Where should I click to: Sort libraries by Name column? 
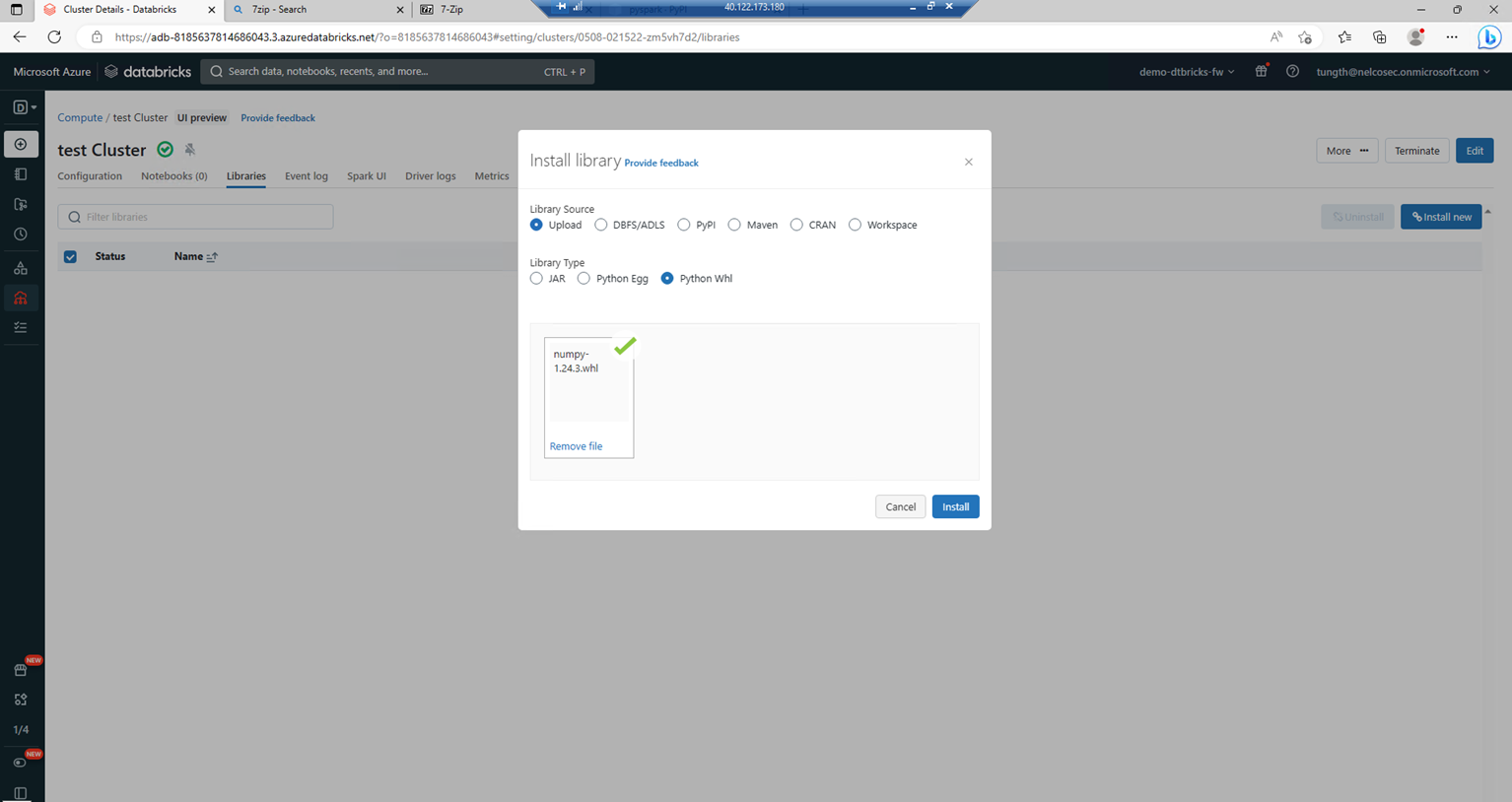195,257
